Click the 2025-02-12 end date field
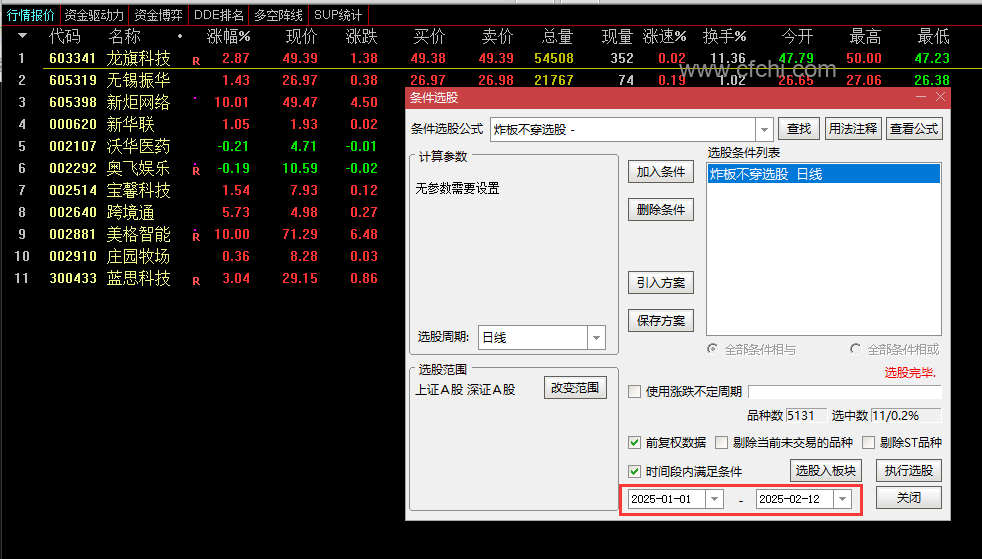The width and height of the screenshot is (982, 559). [795, 499]
